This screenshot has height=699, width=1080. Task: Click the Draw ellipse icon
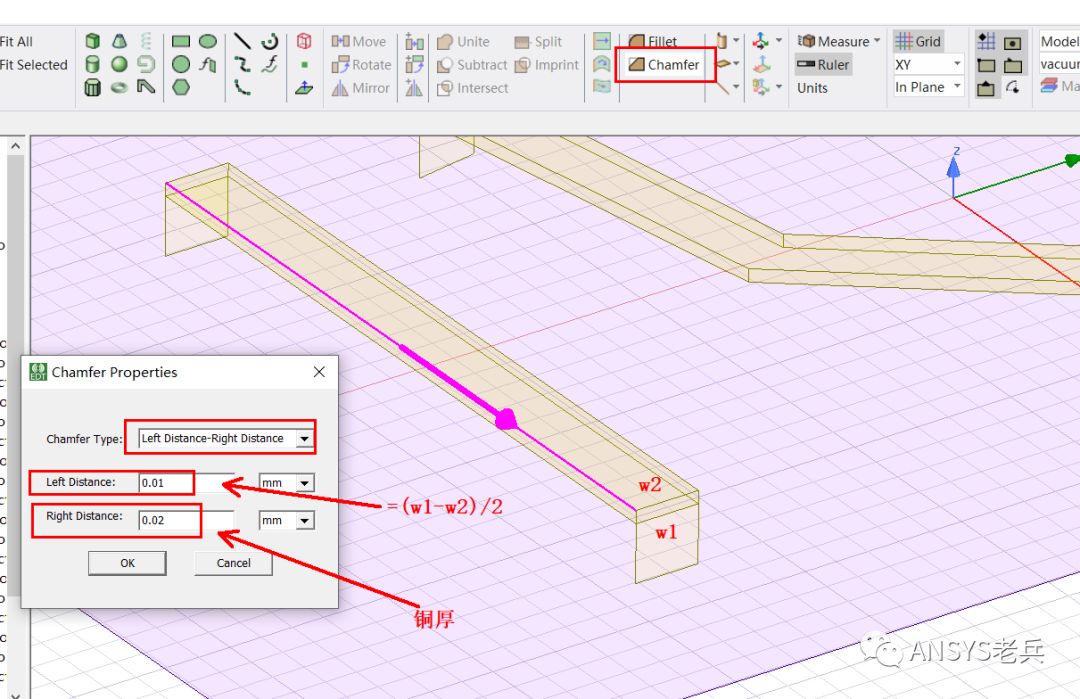coord(208,41)
